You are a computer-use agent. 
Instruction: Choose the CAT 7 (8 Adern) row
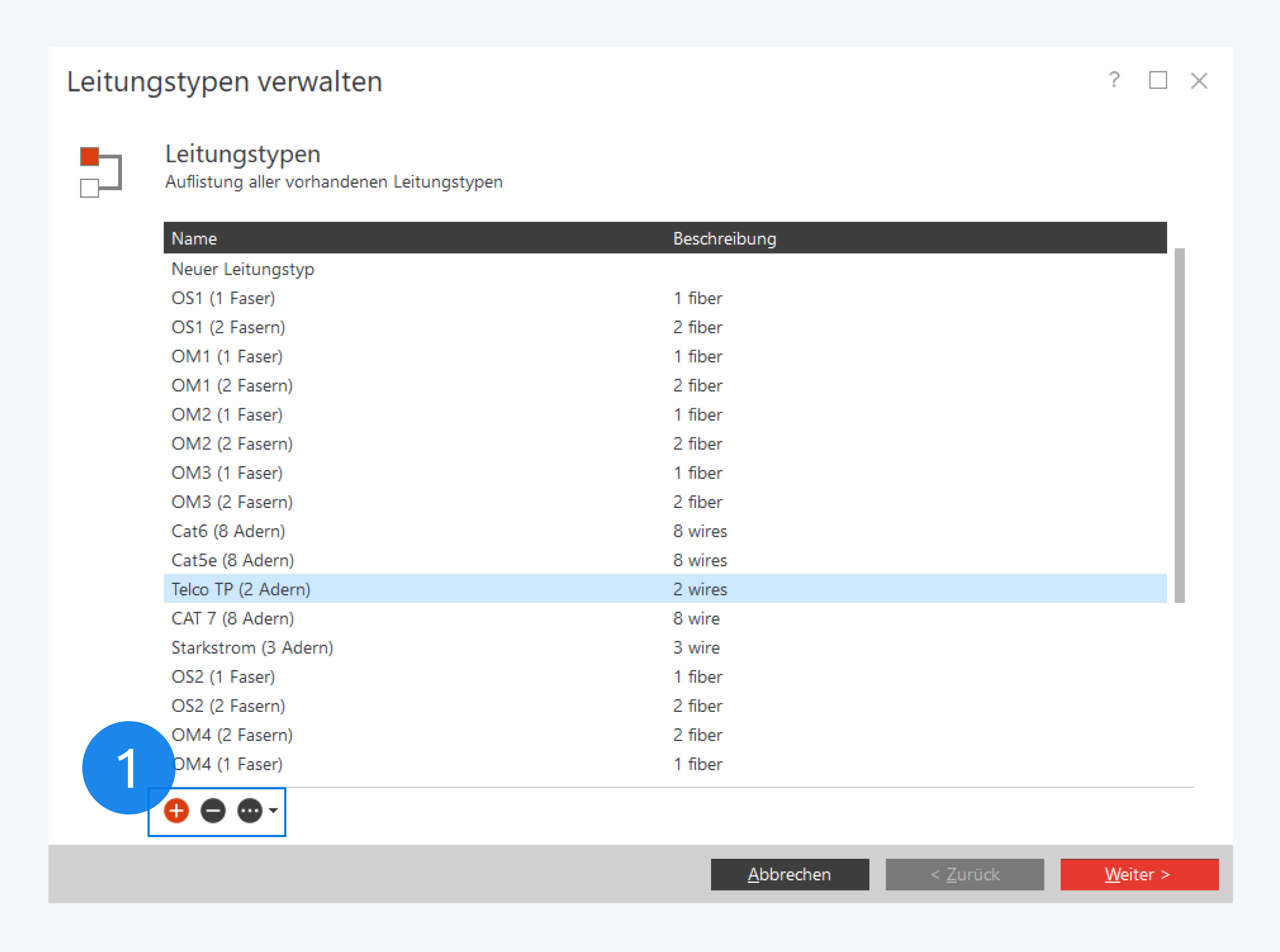point(232,619)
